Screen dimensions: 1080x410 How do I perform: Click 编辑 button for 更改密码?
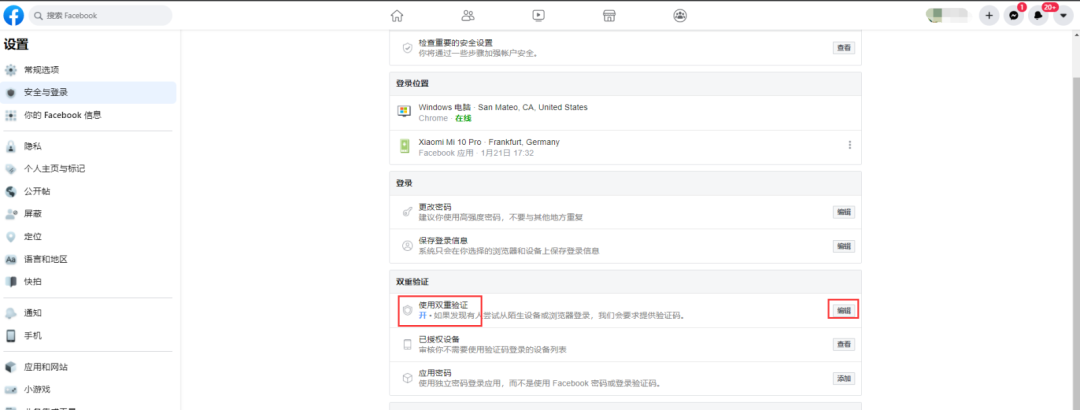(x=844, y=212)
